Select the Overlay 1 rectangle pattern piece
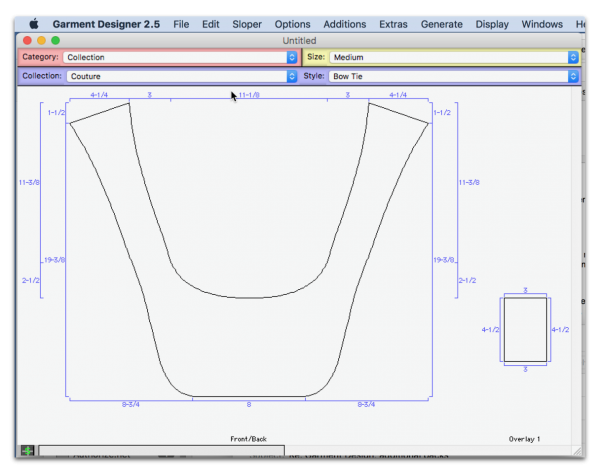The image size is (600, 474). point(525,329)
